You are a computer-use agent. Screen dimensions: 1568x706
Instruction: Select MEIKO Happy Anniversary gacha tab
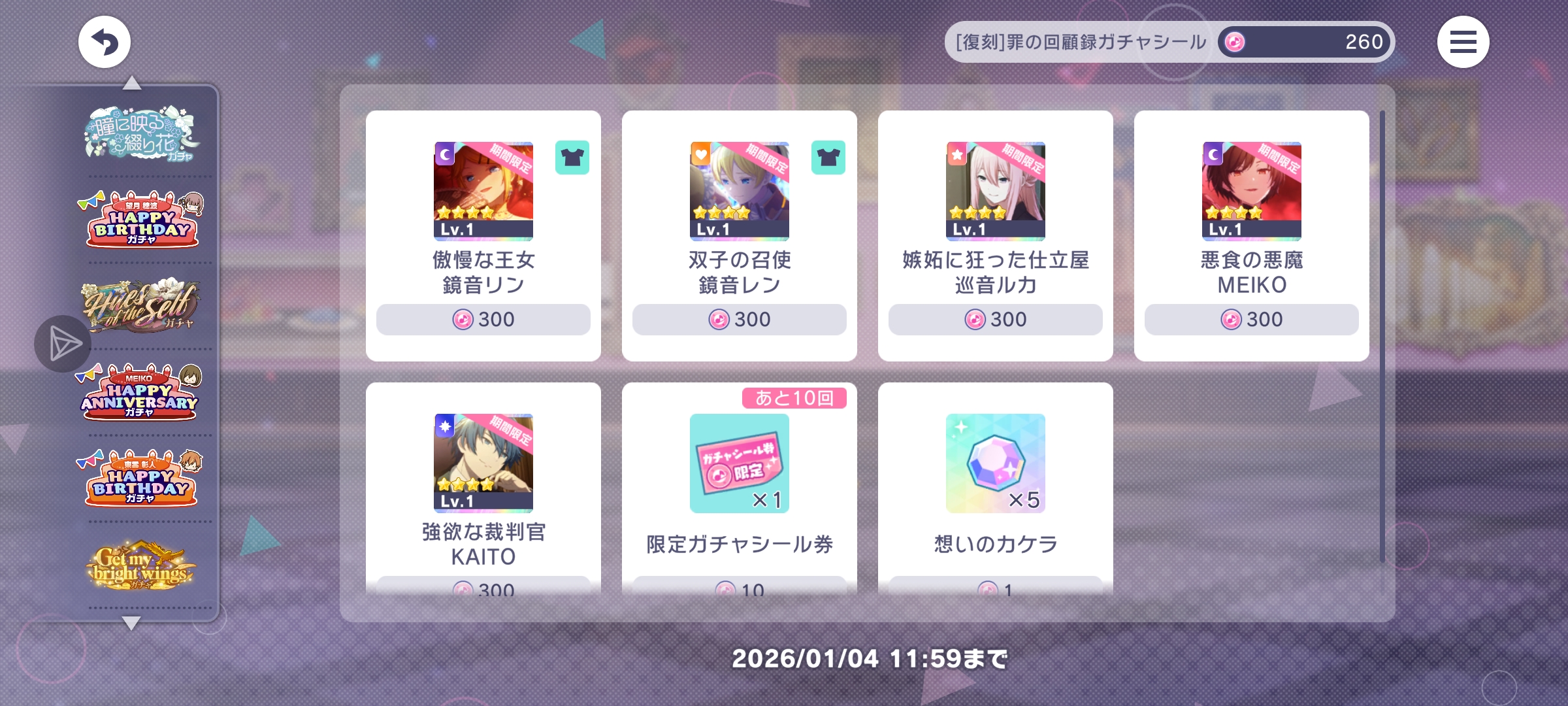[140, 392]
